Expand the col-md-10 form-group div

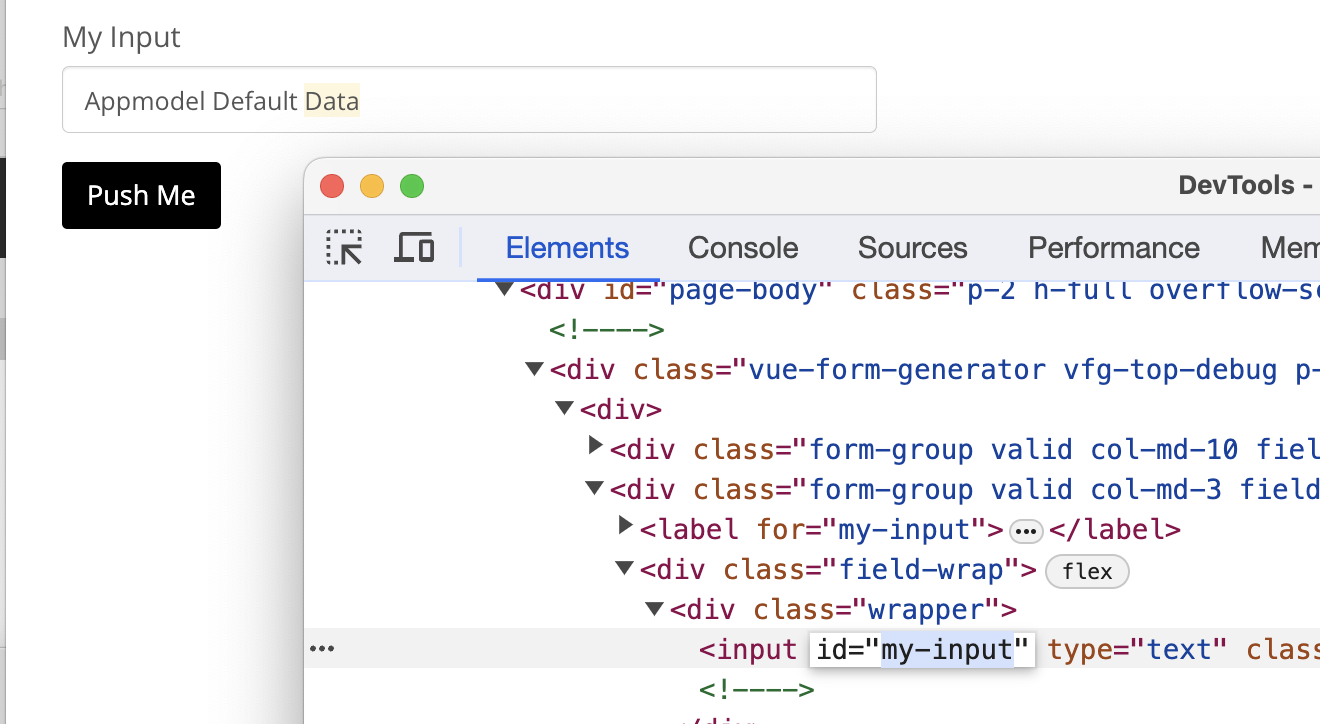596,445
